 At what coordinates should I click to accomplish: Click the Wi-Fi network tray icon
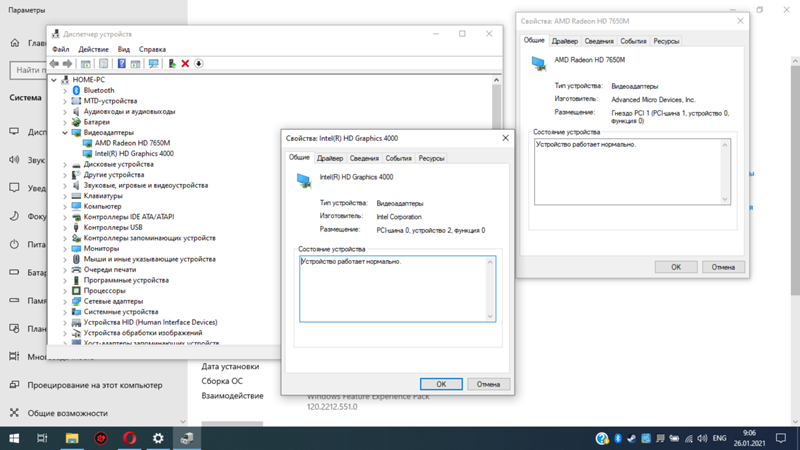689,438
